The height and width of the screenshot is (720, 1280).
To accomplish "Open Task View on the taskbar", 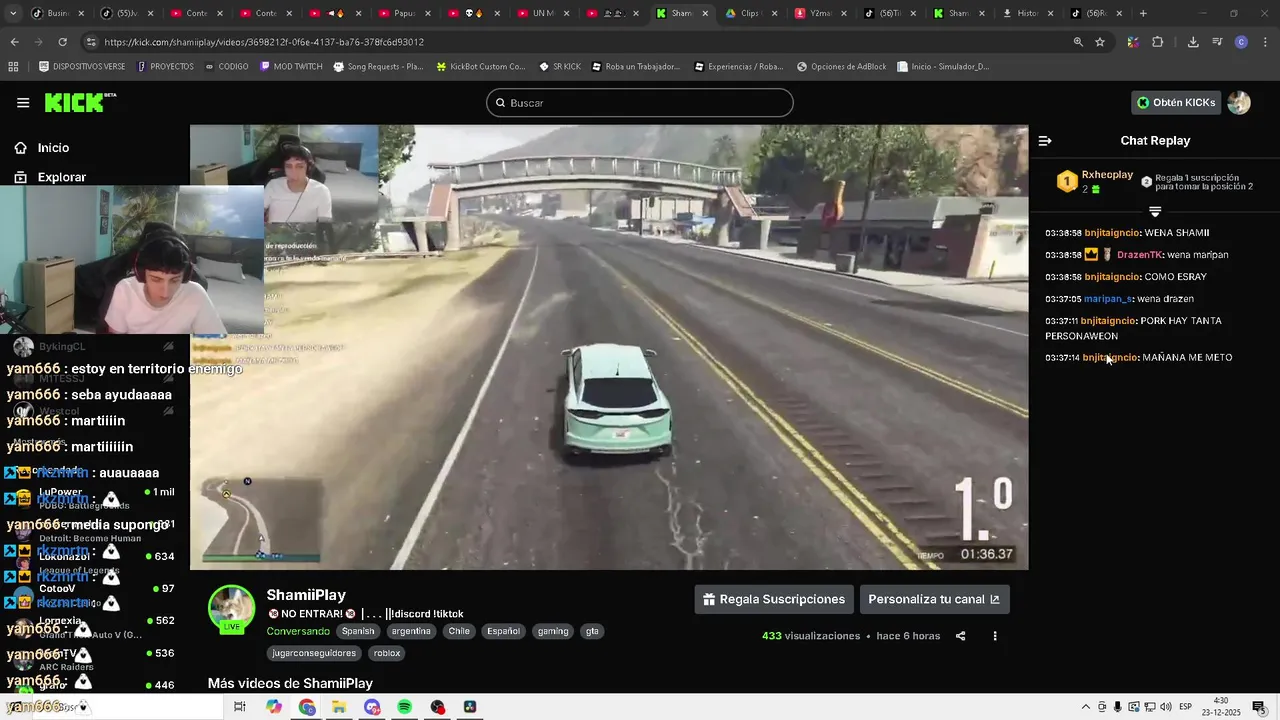I will (240, 707).
